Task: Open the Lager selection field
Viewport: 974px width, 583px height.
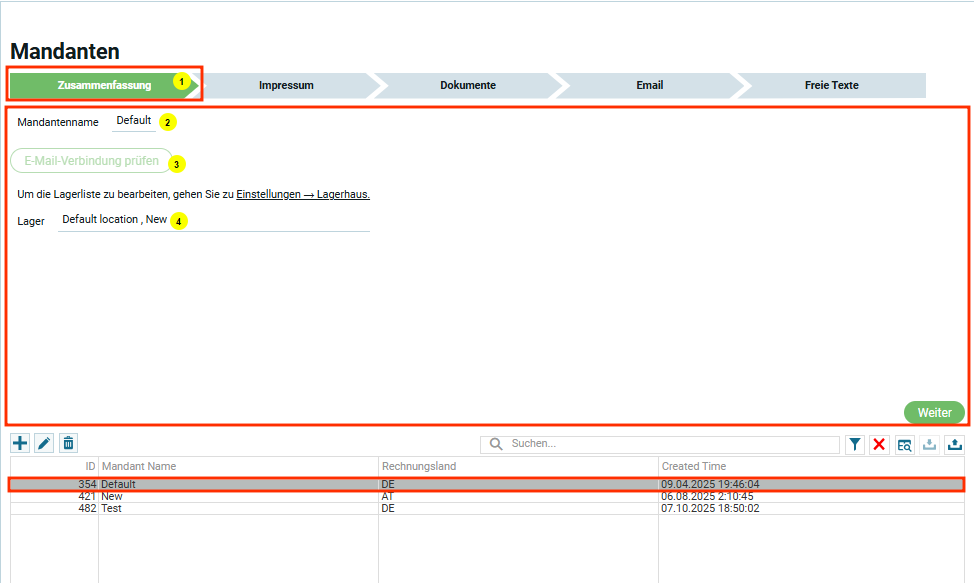Action: point(212,220)
